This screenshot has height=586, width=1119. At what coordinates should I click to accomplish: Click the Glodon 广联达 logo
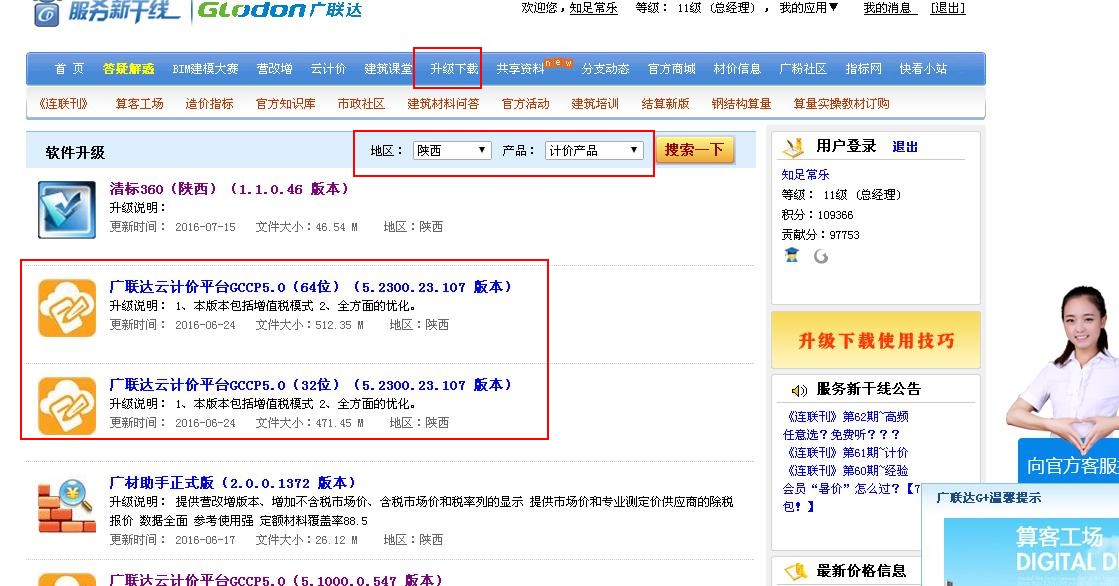(279, 11)
